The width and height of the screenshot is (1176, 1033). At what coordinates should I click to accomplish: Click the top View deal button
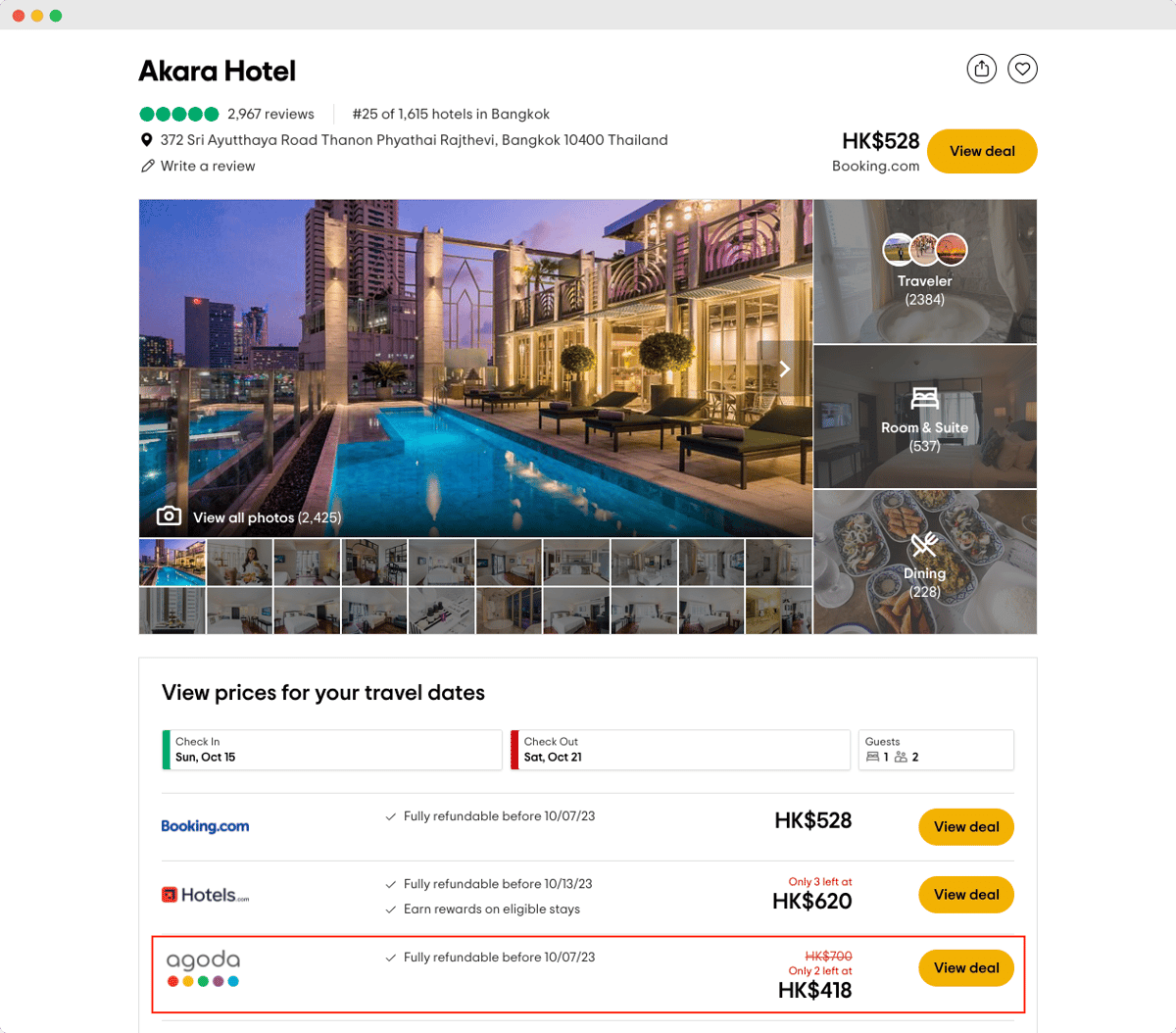[x=982, y=151]
